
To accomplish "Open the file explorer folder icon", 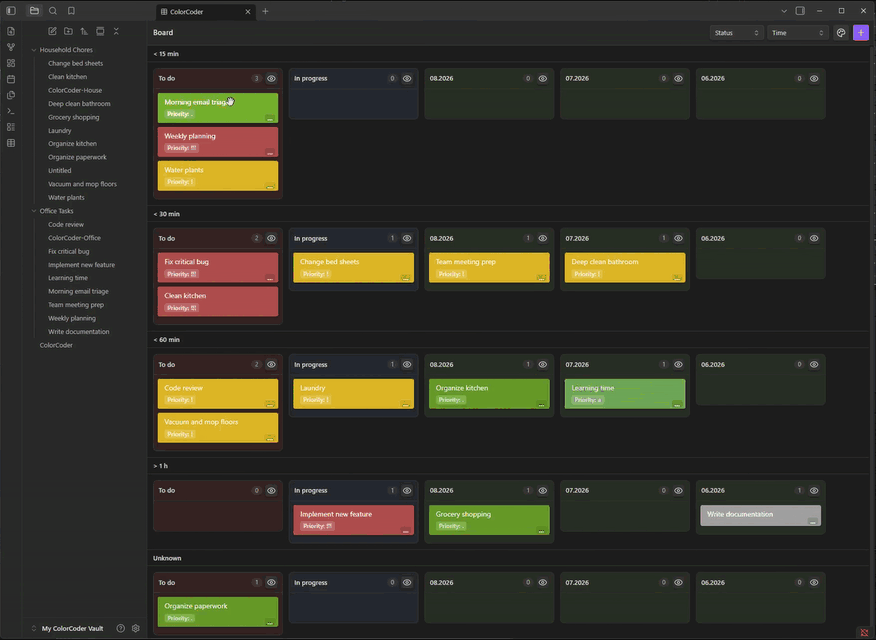I will coord(34,11).
